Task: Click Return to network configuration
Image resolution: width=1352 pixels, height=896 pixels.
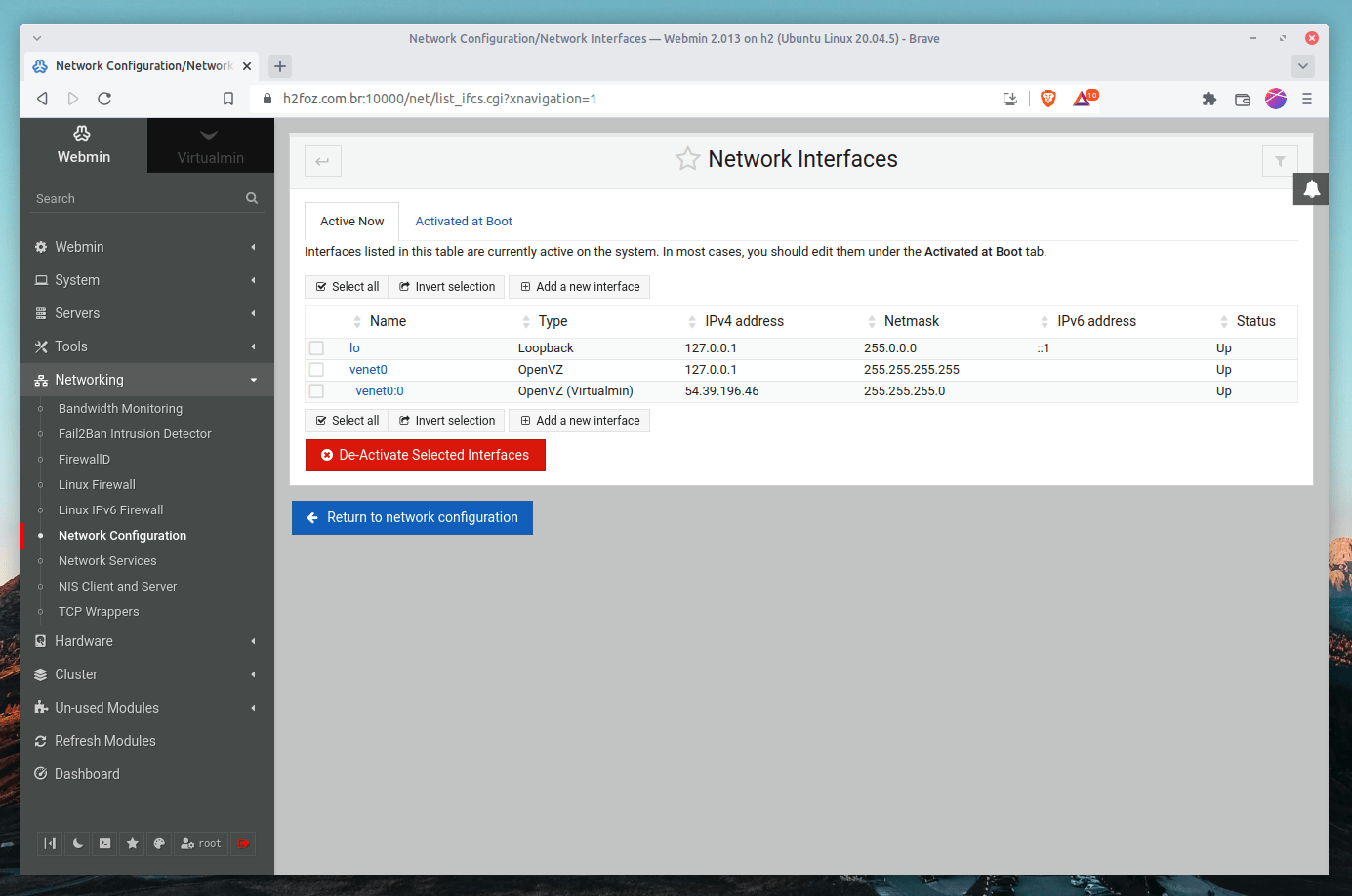Action: 412,517
